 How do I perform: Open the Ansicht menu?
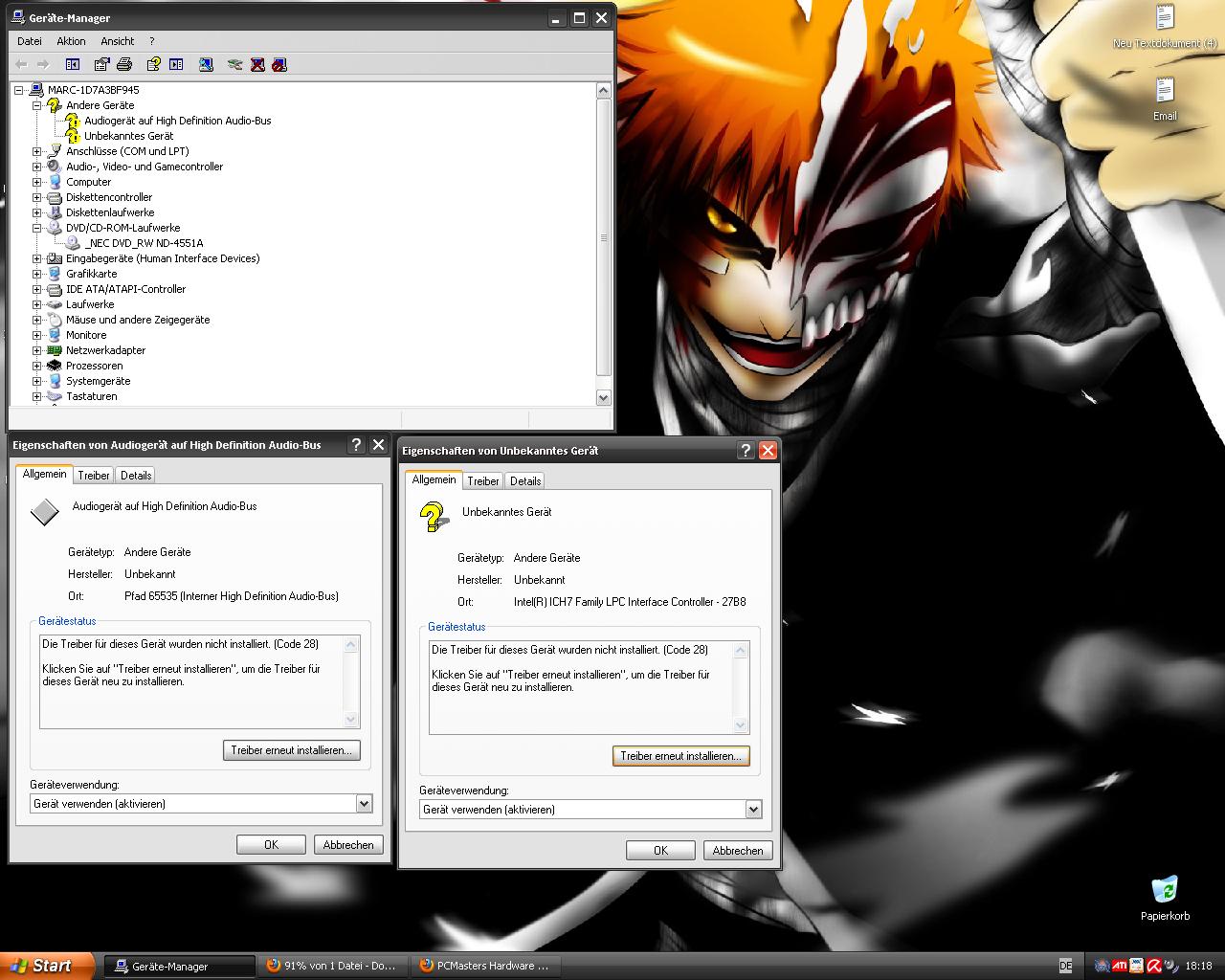(x=118, y=41)
